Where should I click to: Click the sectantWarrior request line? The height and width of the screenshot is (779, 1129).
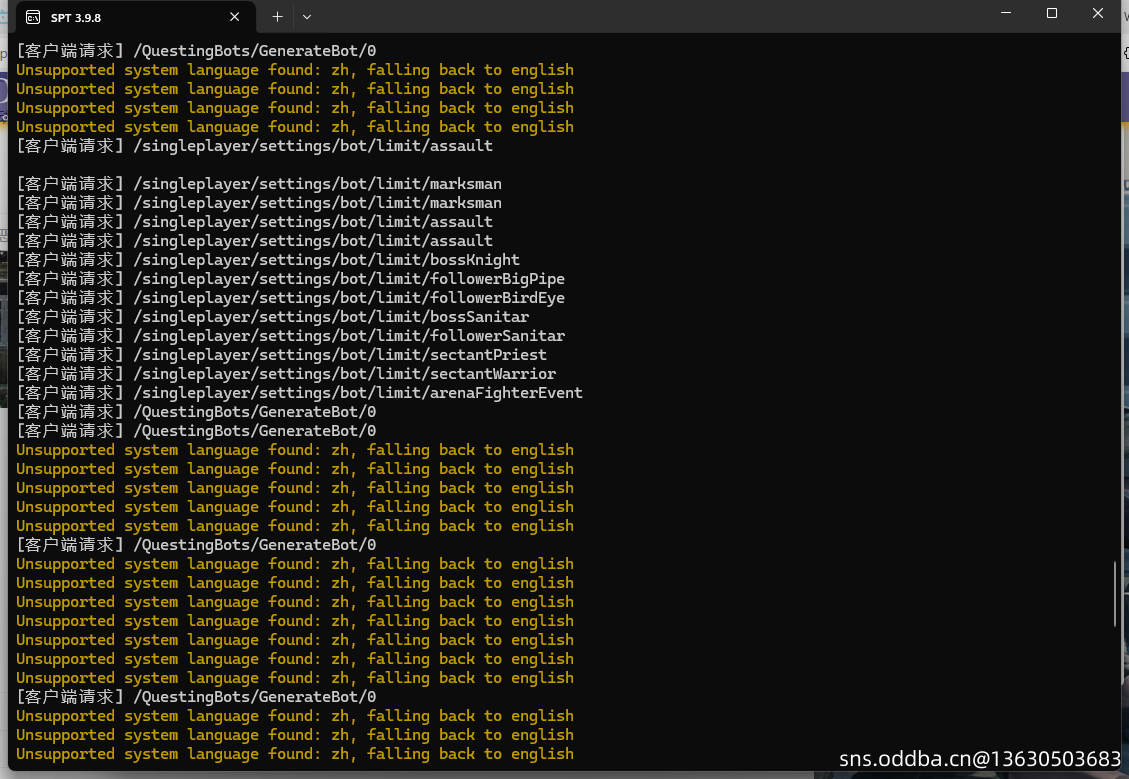(286, 374)
